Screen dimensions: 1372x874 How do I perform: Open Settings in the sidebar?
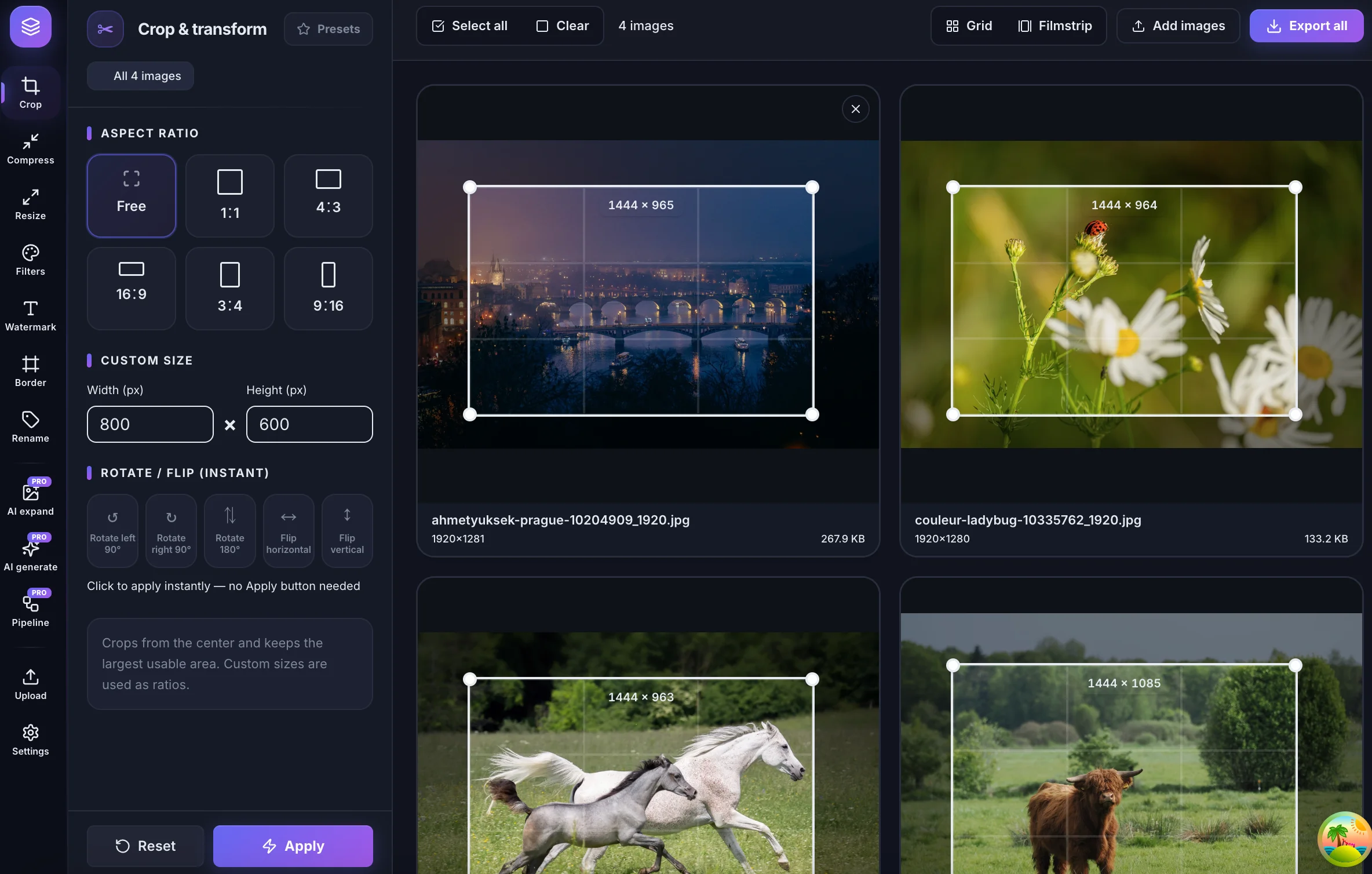coord(30,740)
